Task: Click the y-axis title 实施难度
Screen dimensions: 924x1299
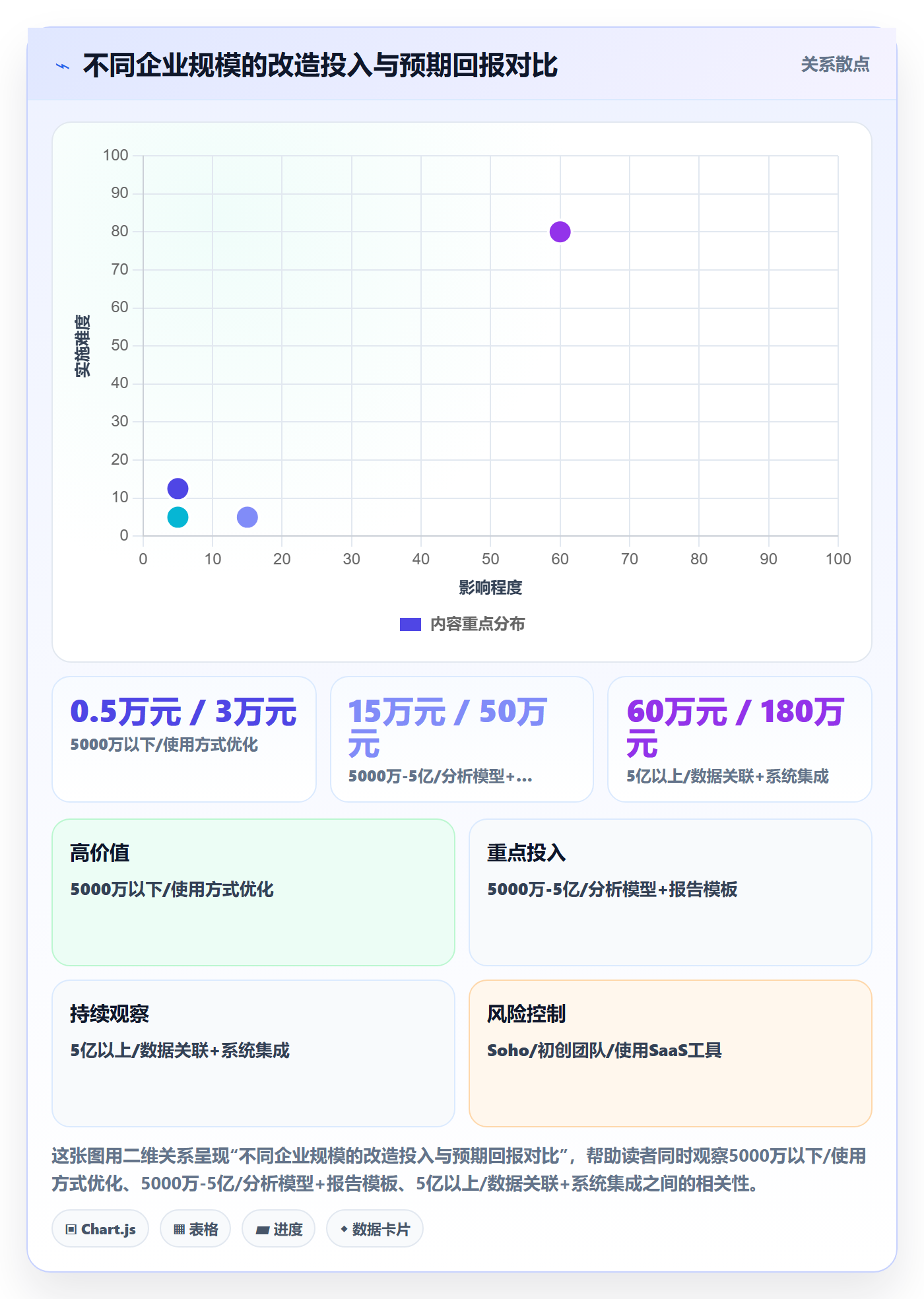Action: pyautogui.click(x=82, y=346)
